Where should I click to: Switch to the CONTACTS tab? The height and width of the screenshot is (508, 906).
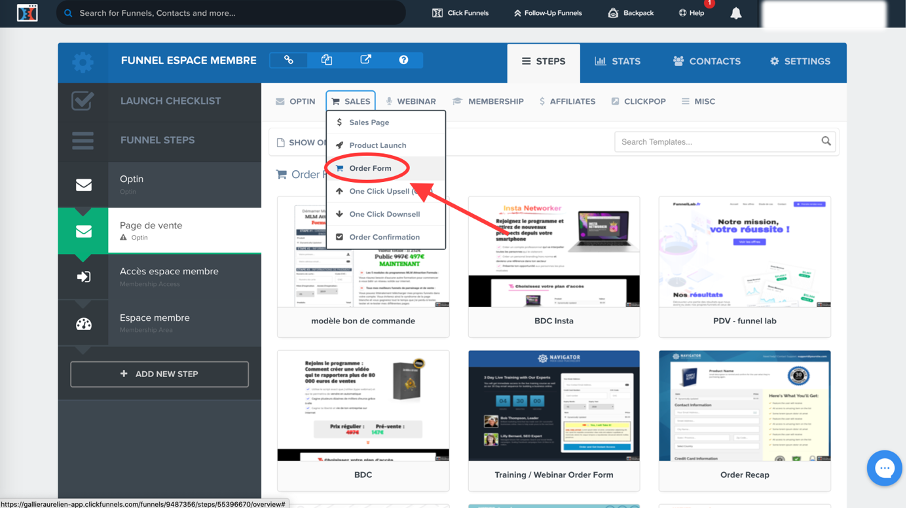(x=707, y=61)
